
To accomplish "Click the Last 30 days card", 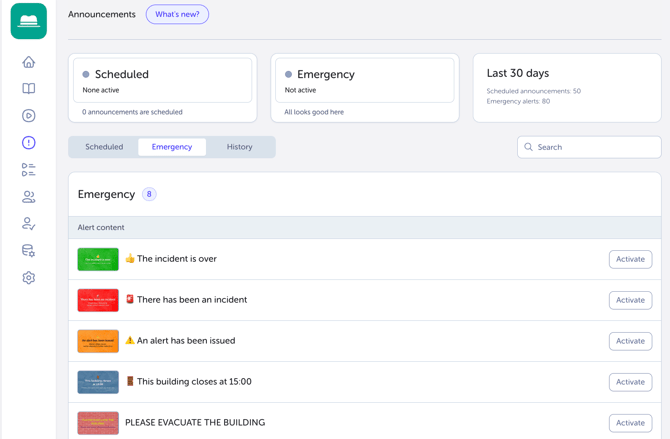I will point(567,88).
